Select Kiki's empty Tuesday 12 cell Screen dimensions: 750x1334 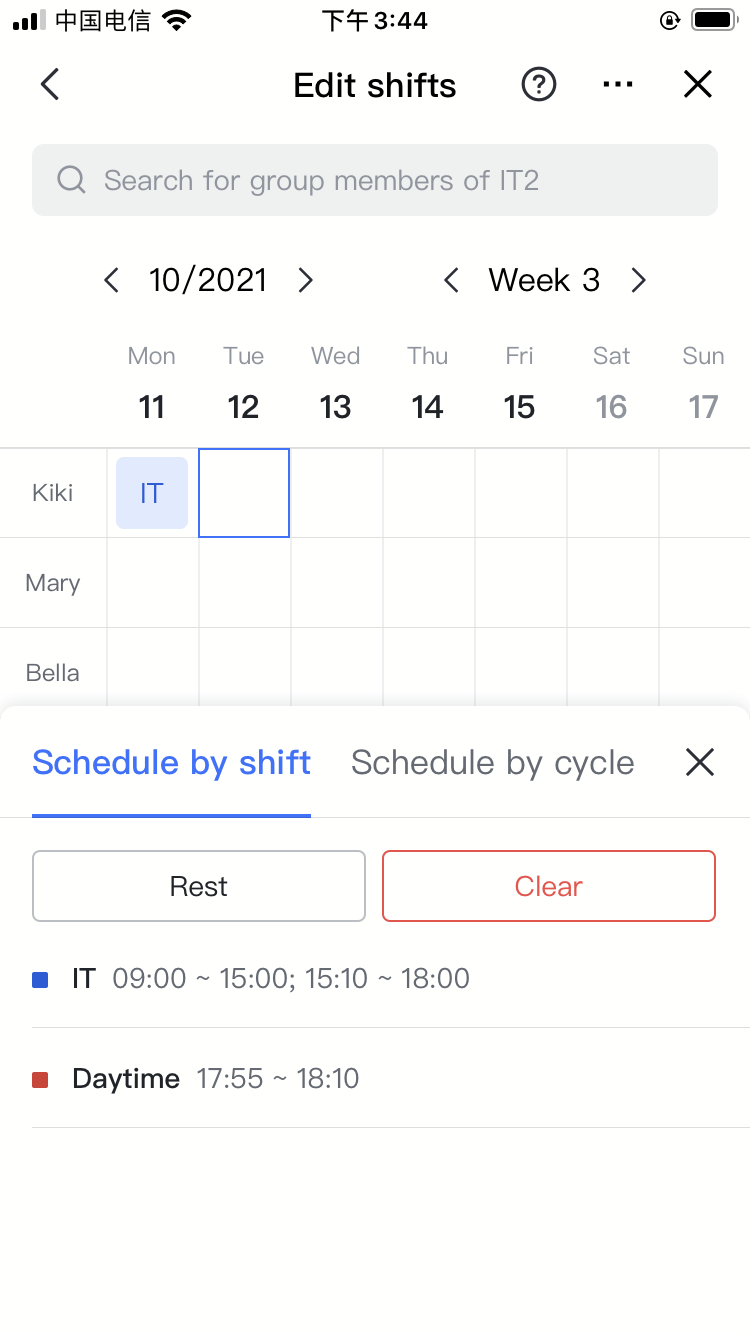pyautogui.click(x=244, y=493)
